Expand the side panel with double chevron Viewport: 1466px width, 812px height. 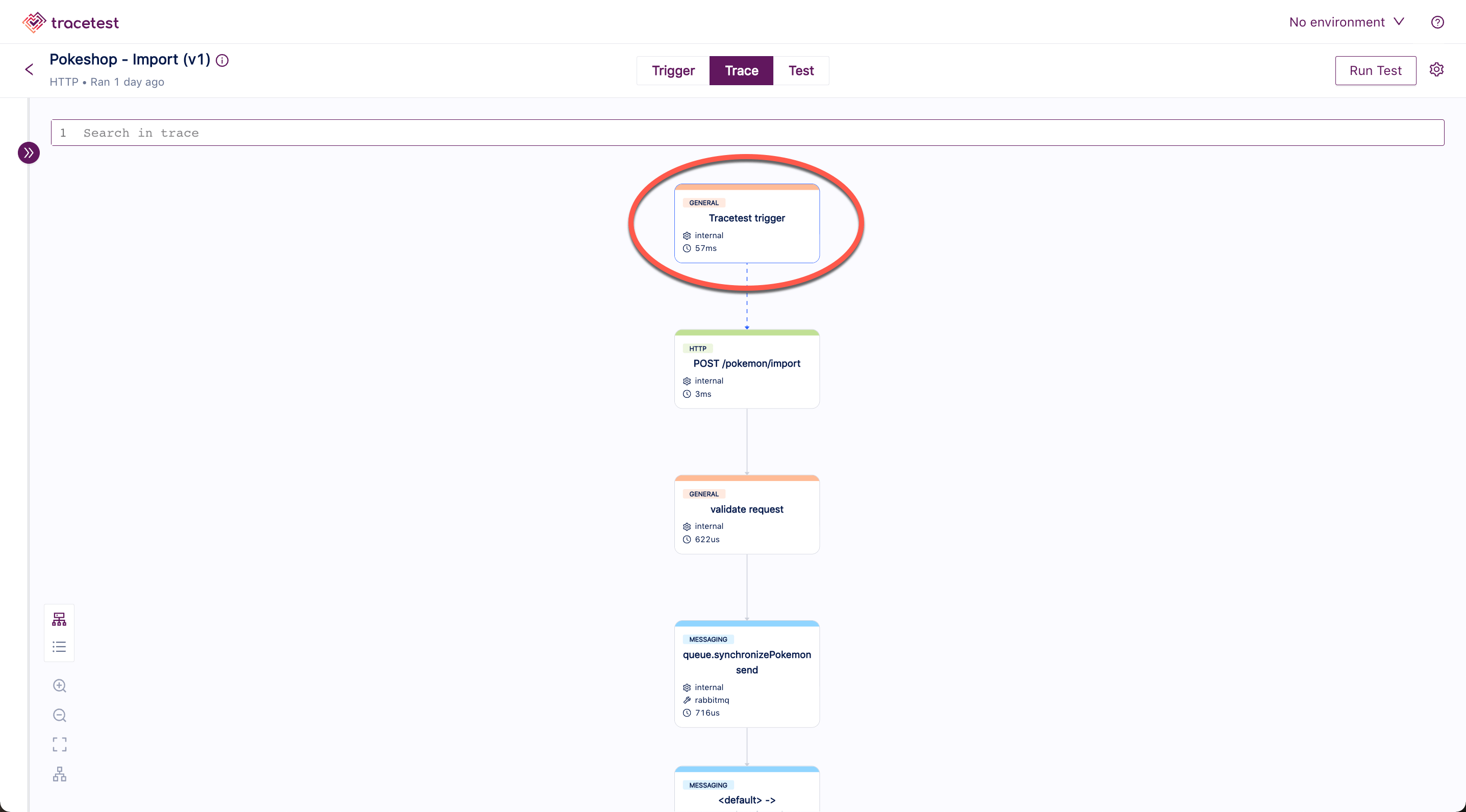click(x=29, y=153)
